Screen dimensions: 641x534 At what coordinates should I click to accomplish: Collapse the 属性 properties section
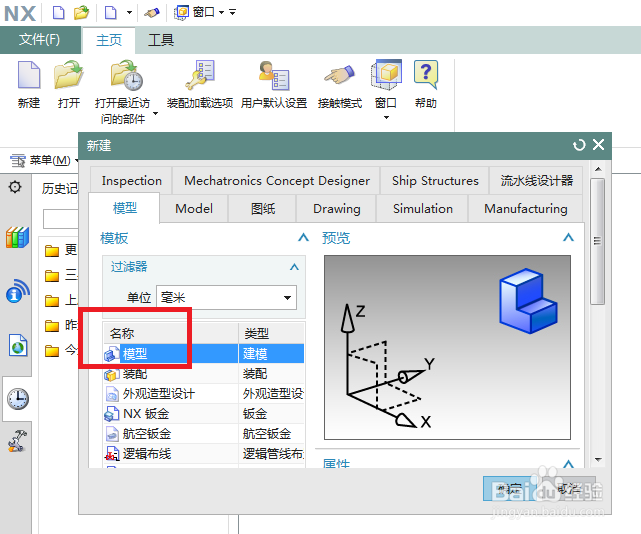pos(568,464)
